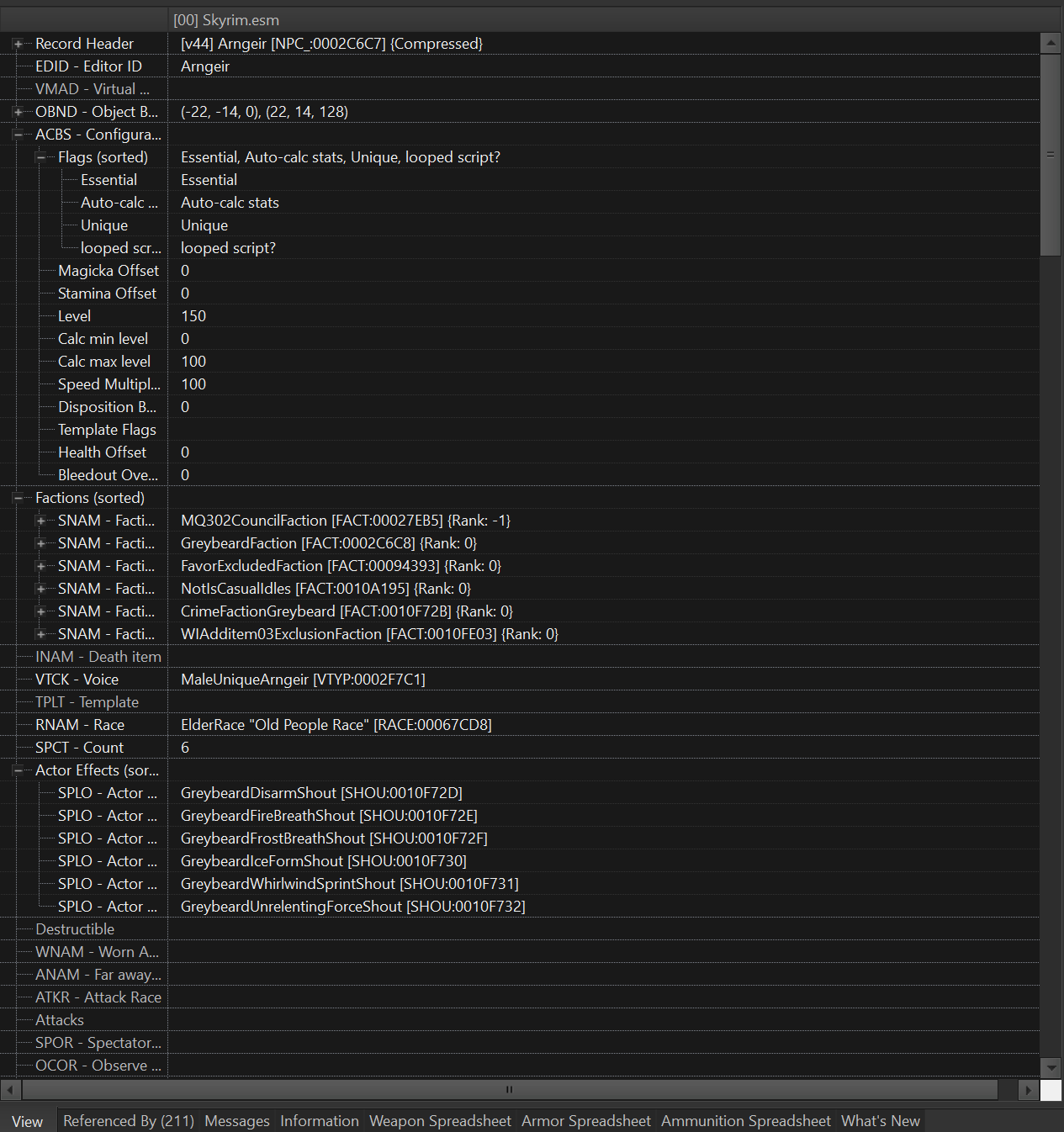Select the Stamina Offset row

coord(520,294)
